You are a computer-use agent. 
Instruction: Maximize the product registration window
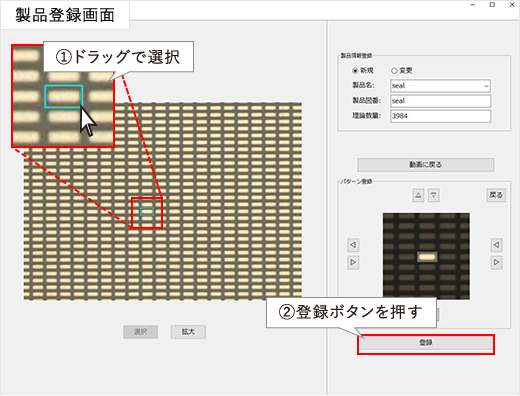click(x=492, y=5)
